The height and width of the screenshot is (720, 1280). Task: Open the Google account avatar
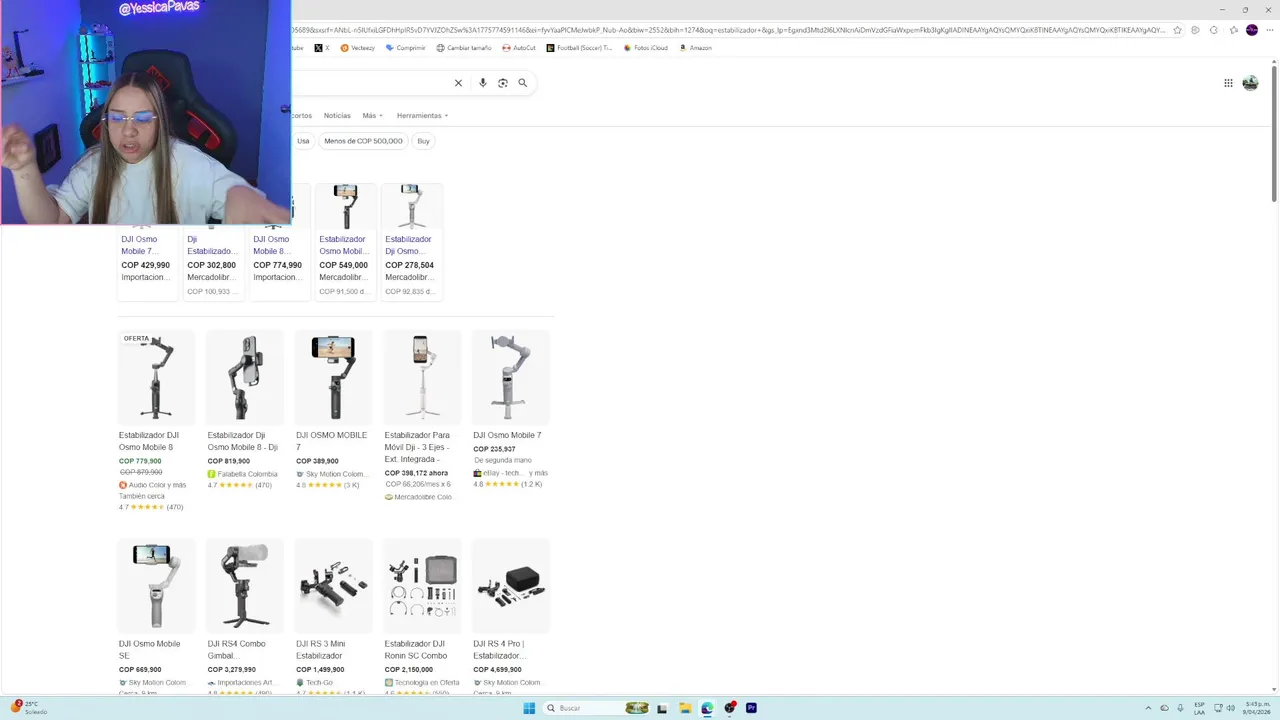(1250, 83)
